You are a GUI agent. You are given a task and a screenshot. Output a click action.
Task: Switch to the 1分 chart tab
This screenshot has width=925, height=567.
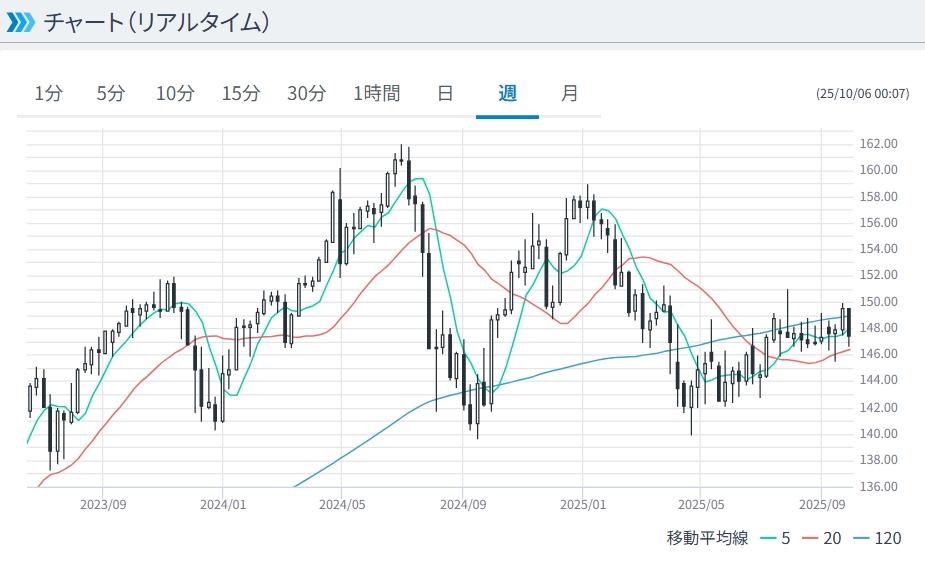pyautogui.click(x=48, y=94)
